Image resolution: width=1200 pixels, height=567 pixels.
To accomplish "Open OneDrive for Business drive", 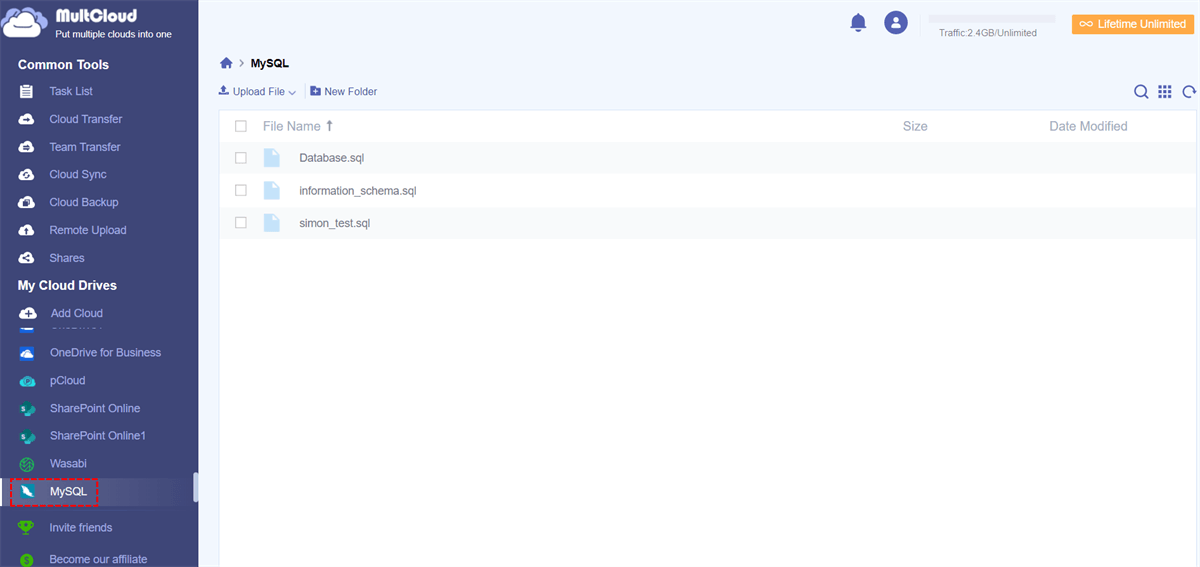I will click(105, 353).
